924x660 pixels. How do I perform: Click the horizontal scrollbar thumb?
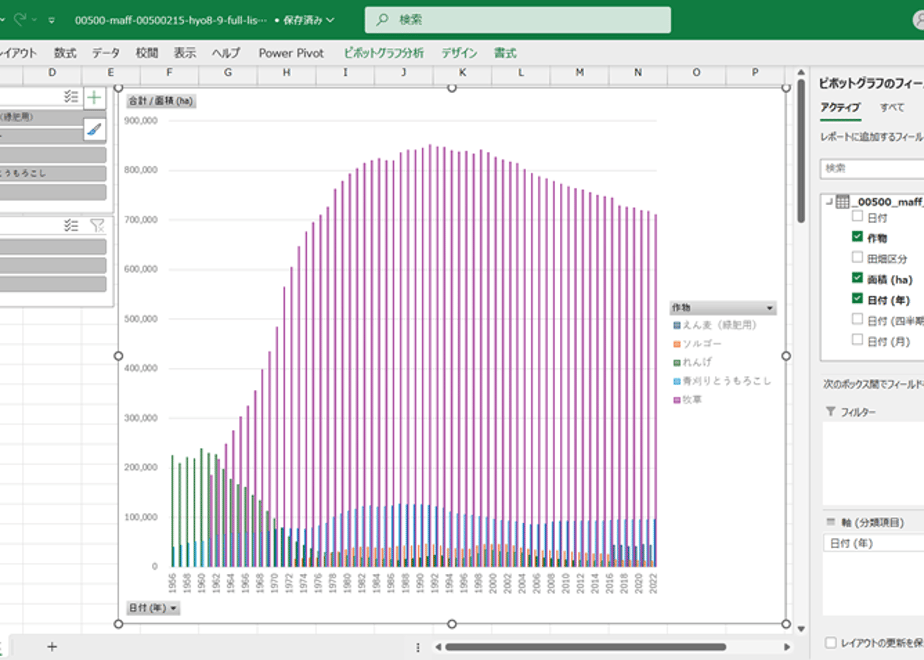pos(585,647)
